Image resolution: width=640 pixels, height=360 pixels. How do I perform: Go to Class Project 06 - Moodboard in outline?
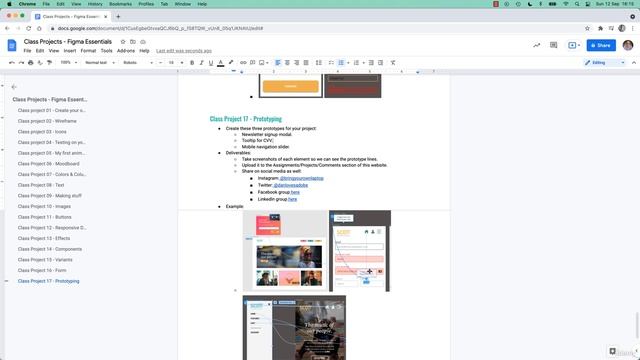point(49,164)
